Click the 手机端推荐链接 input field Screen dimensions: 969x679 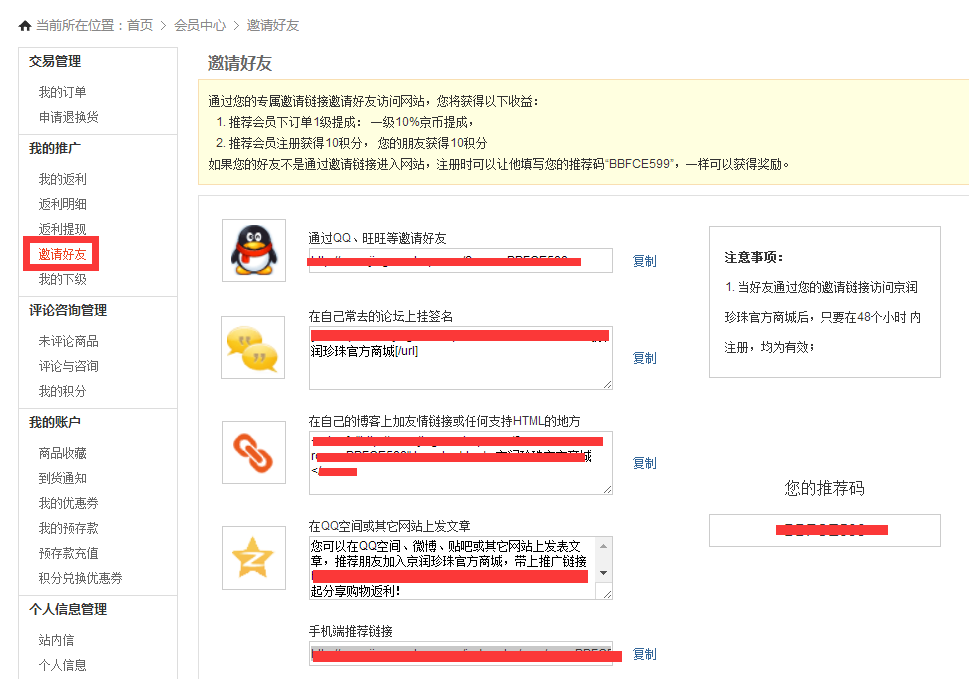click(460, 654)
